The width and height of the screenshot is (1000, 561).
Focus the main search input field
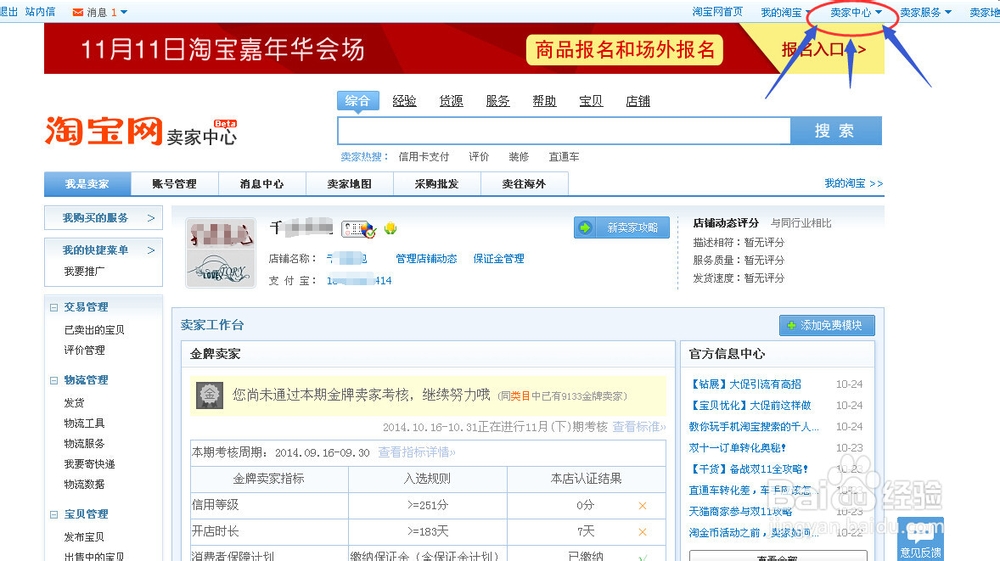tap(564, 131)
